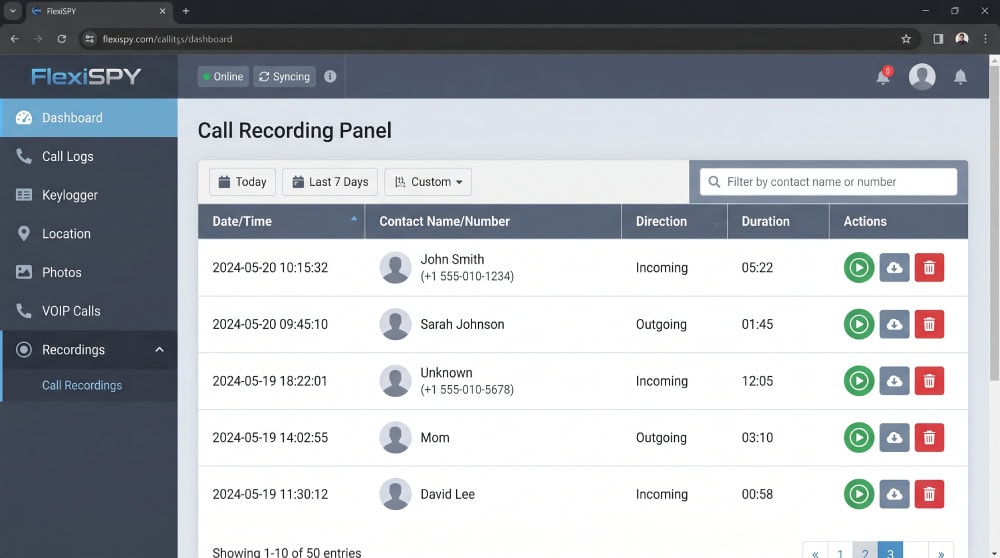Play the John Smith call recording

[858, 267]
